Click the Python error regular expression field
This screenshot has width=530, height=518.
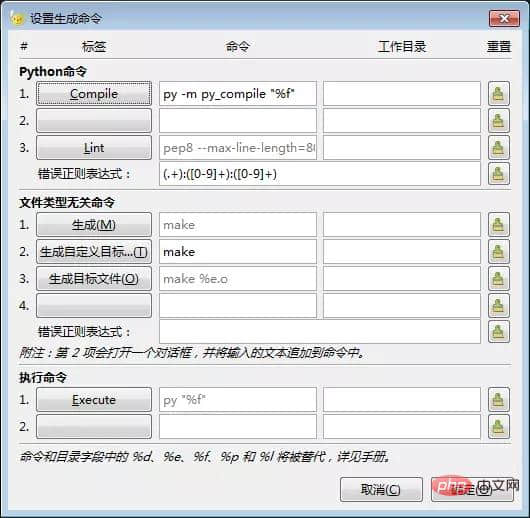(320, 174)
